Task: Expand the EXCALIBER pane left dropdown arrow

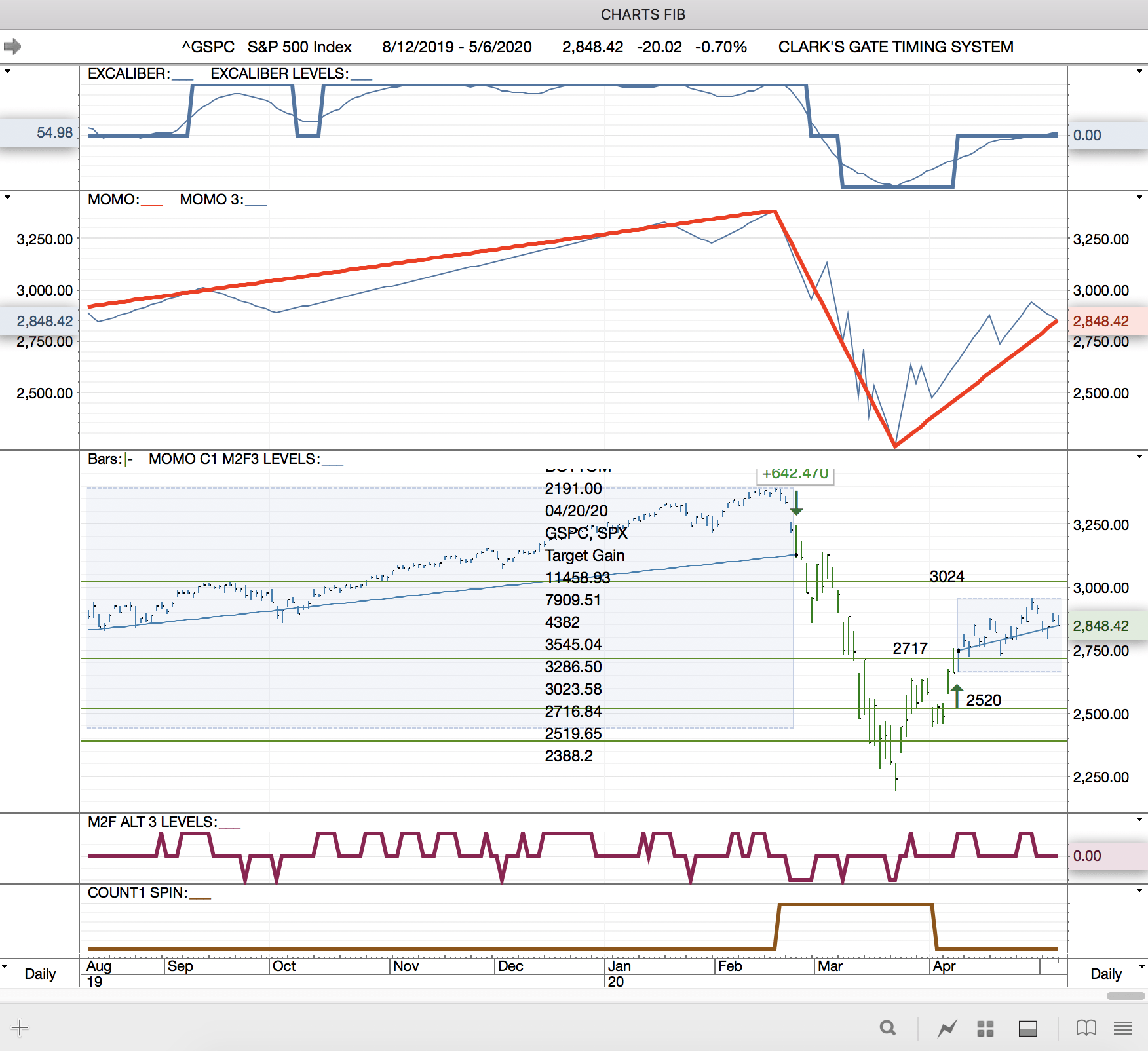Action: click(7, 71)
